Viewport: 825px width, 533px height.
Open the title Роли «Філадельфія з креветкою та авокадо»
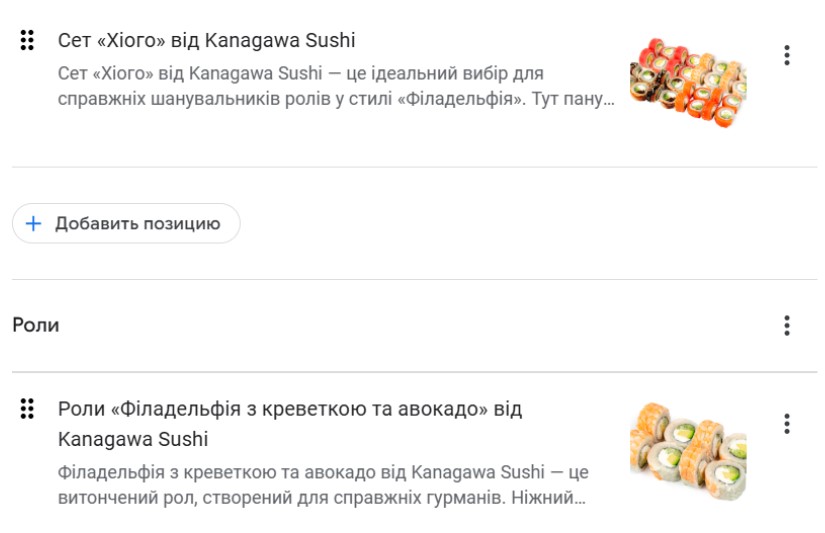click(290, 409)
